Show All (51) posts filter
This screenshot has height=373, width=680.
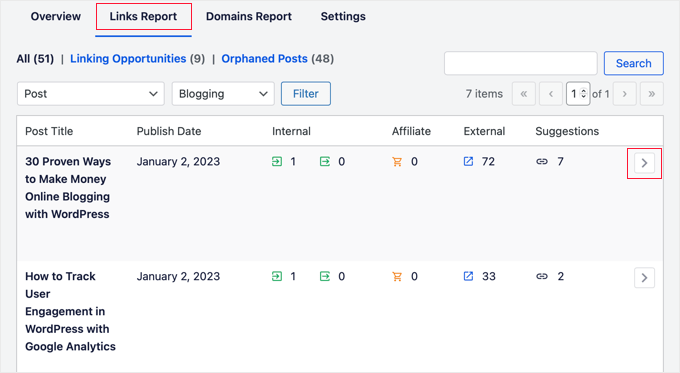pyautogui.click(x=35, y=59)
